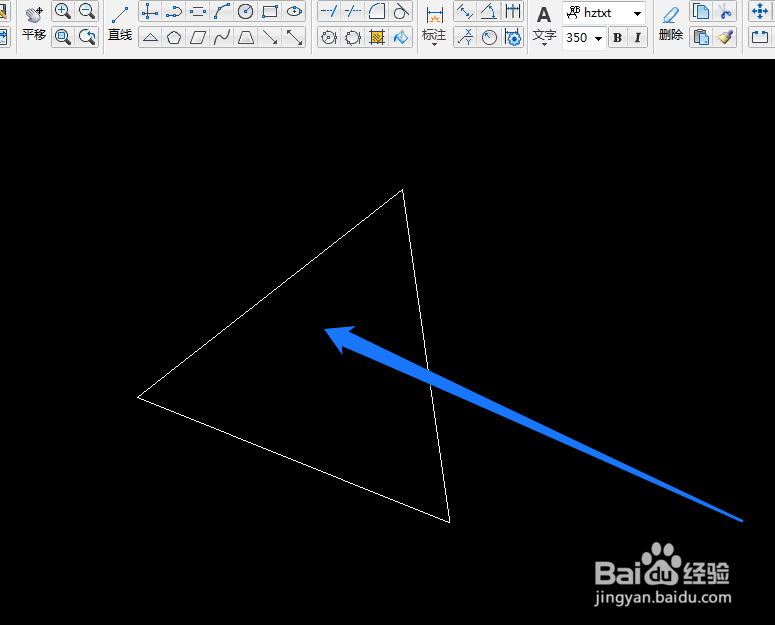Select the spline curve tool
This screenshot has width=775, height=625.
[x=222, y=37]
